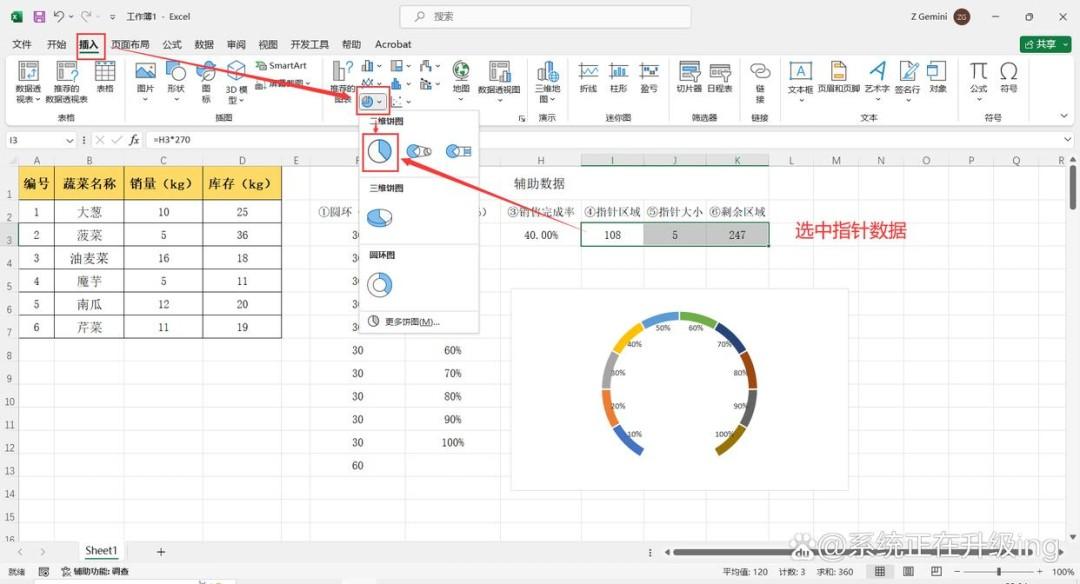Insert a Line sparkline
Viewport: 1080px width, 584px height.
(x=588, y=77)
